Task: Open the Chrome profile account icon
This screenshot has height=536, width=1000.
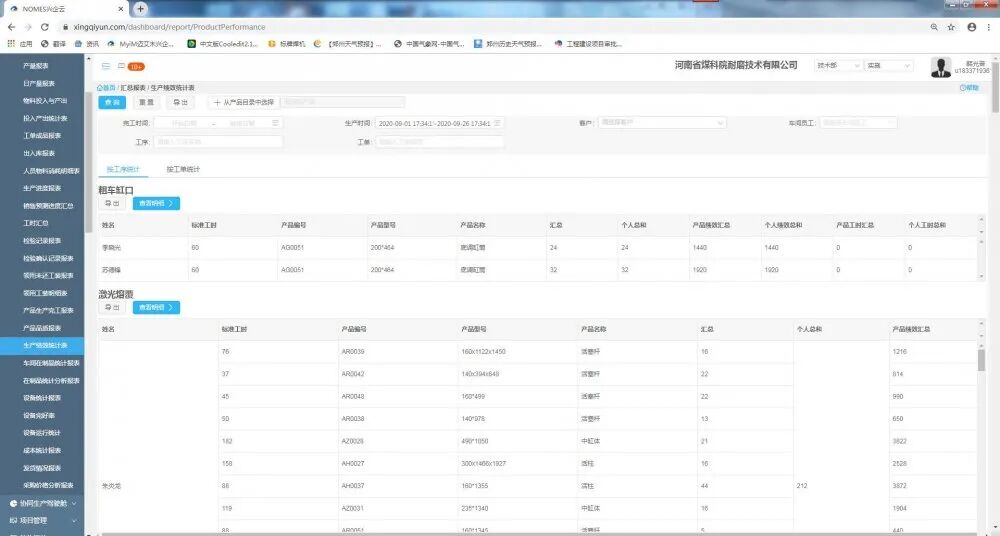Action: coord(971,27)
